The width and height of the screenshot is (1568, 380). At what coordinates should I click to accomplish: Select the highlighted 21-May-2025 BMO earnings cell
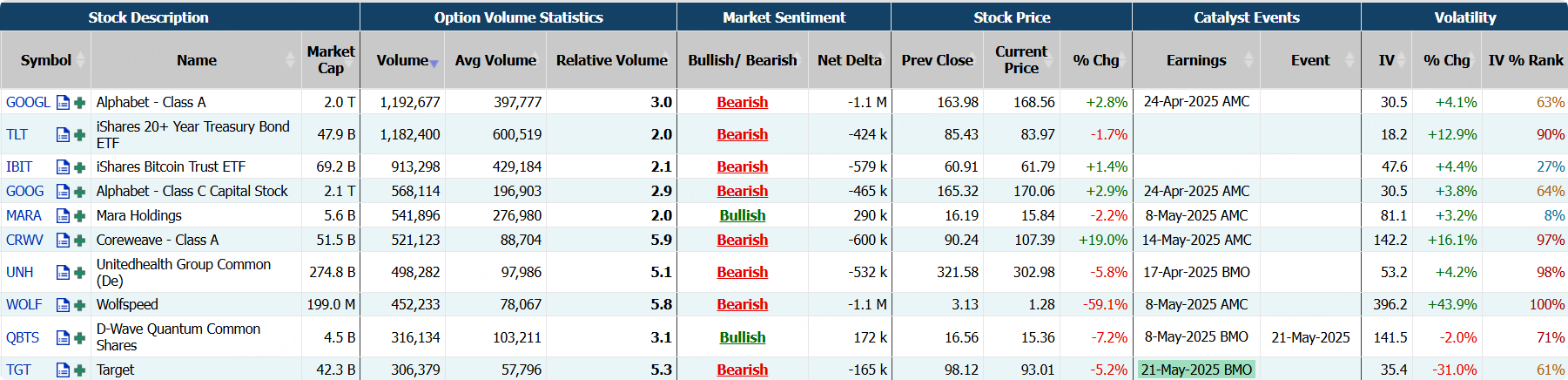(x=1196, y=370)
